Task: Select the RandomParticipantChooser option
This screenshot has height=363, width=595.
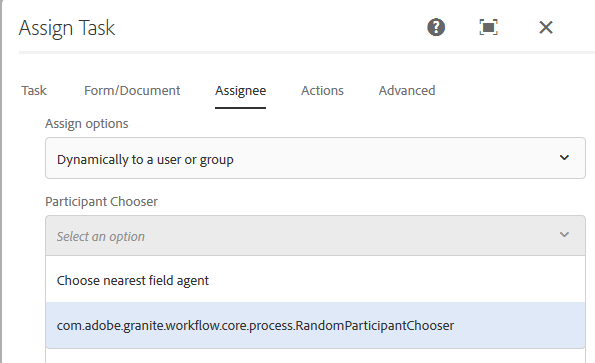Action: (315, 325)
